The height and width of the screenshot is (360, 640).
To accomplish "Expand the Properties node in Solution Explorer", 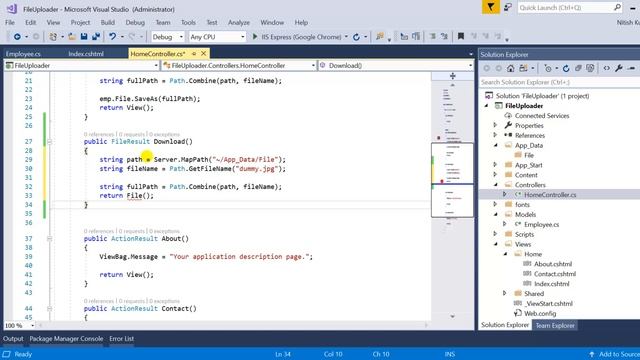I will click(x=495, y=125).
